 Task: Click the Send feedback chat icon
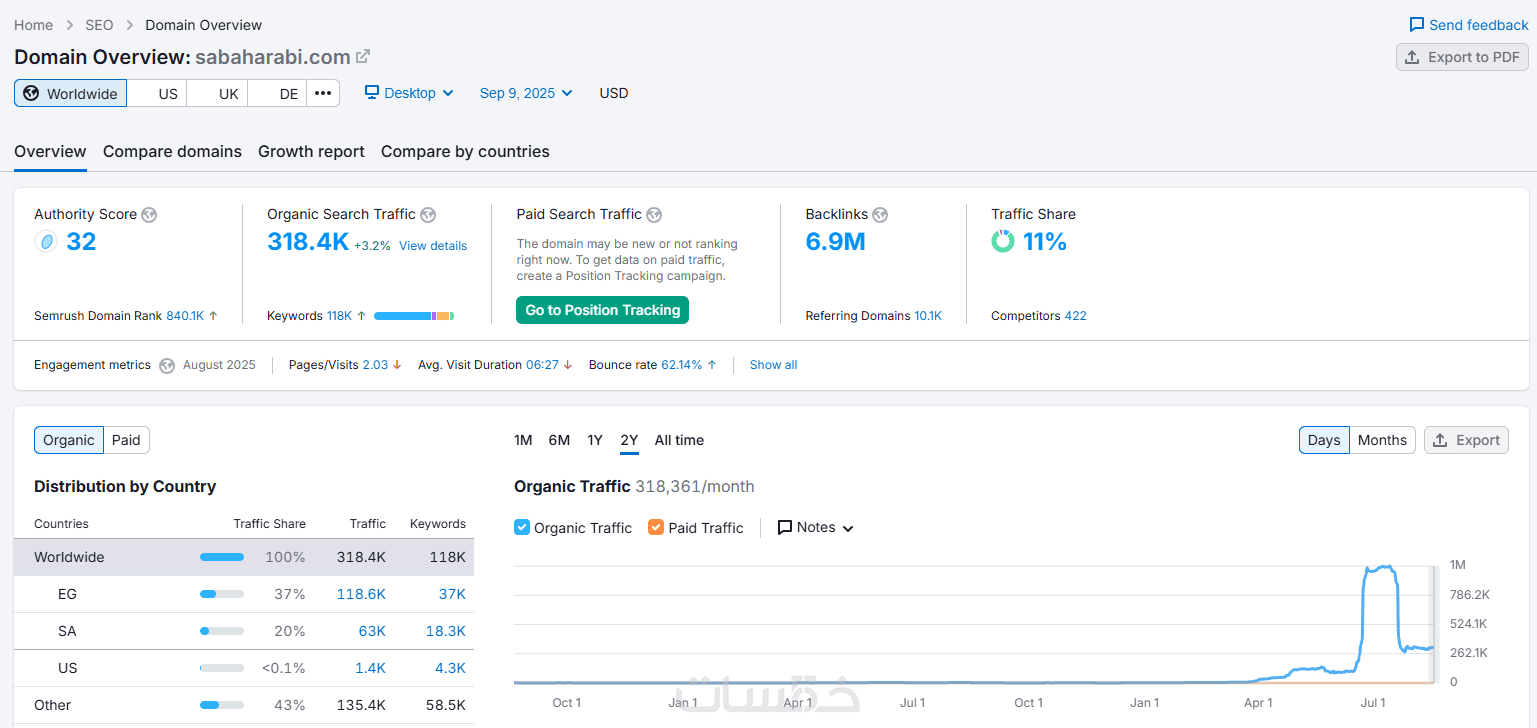coord(1417,25)
